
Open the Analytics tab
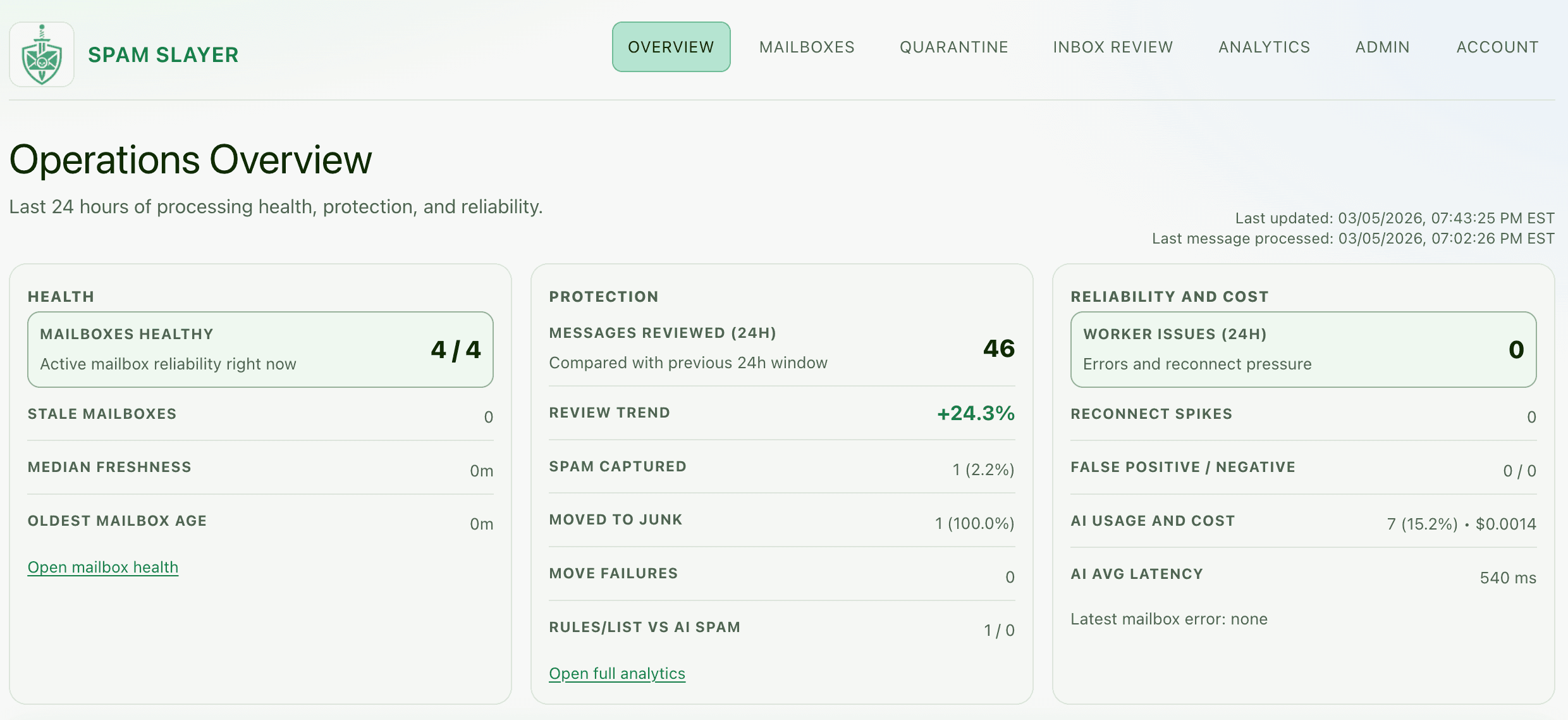1263,47
